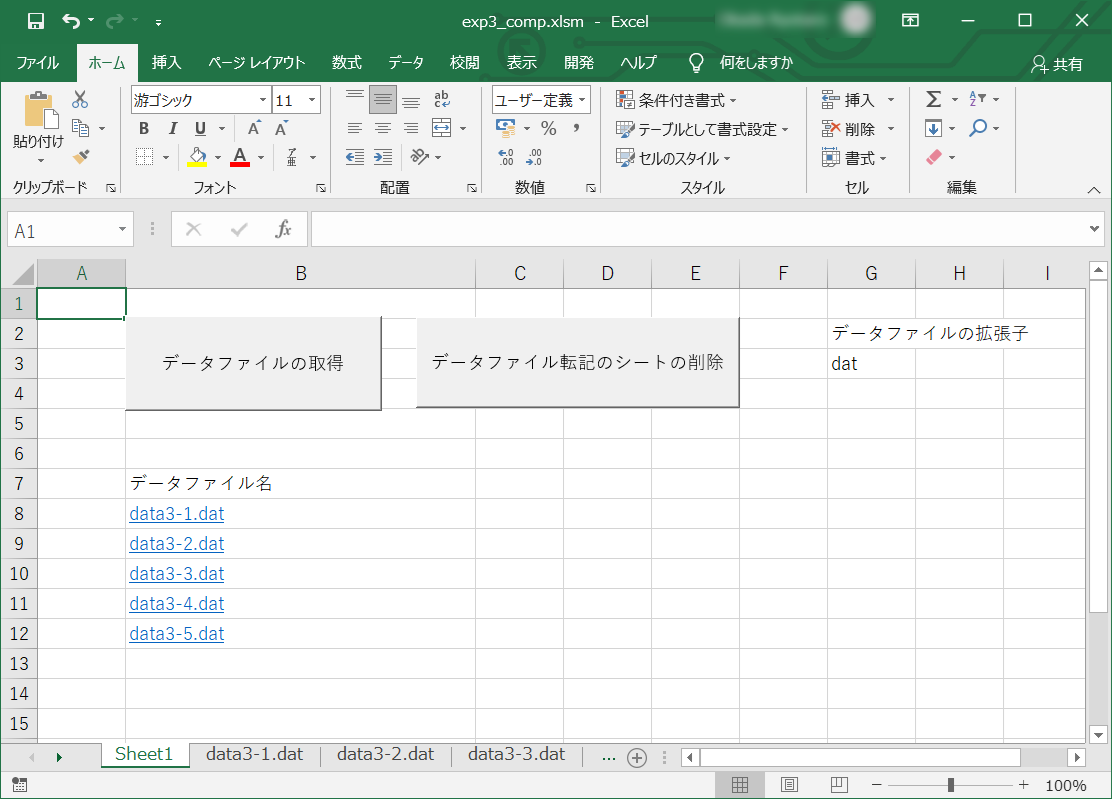This screenshot has width=1112, height=799.
Task: Apply cell borders icon
Action: pos(145,157)
